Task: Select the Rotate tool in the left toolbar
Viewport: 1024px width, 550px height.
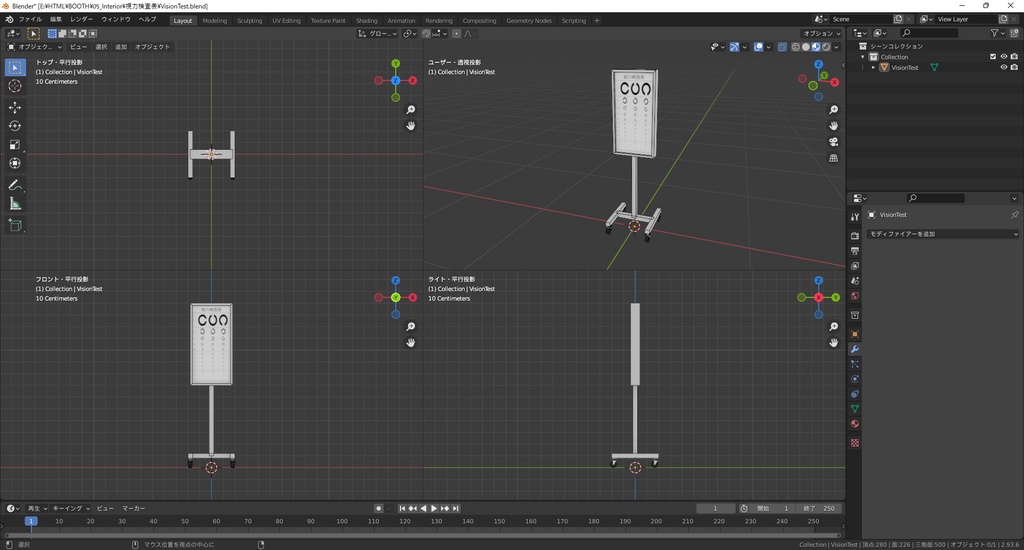Action: [15, 126]
